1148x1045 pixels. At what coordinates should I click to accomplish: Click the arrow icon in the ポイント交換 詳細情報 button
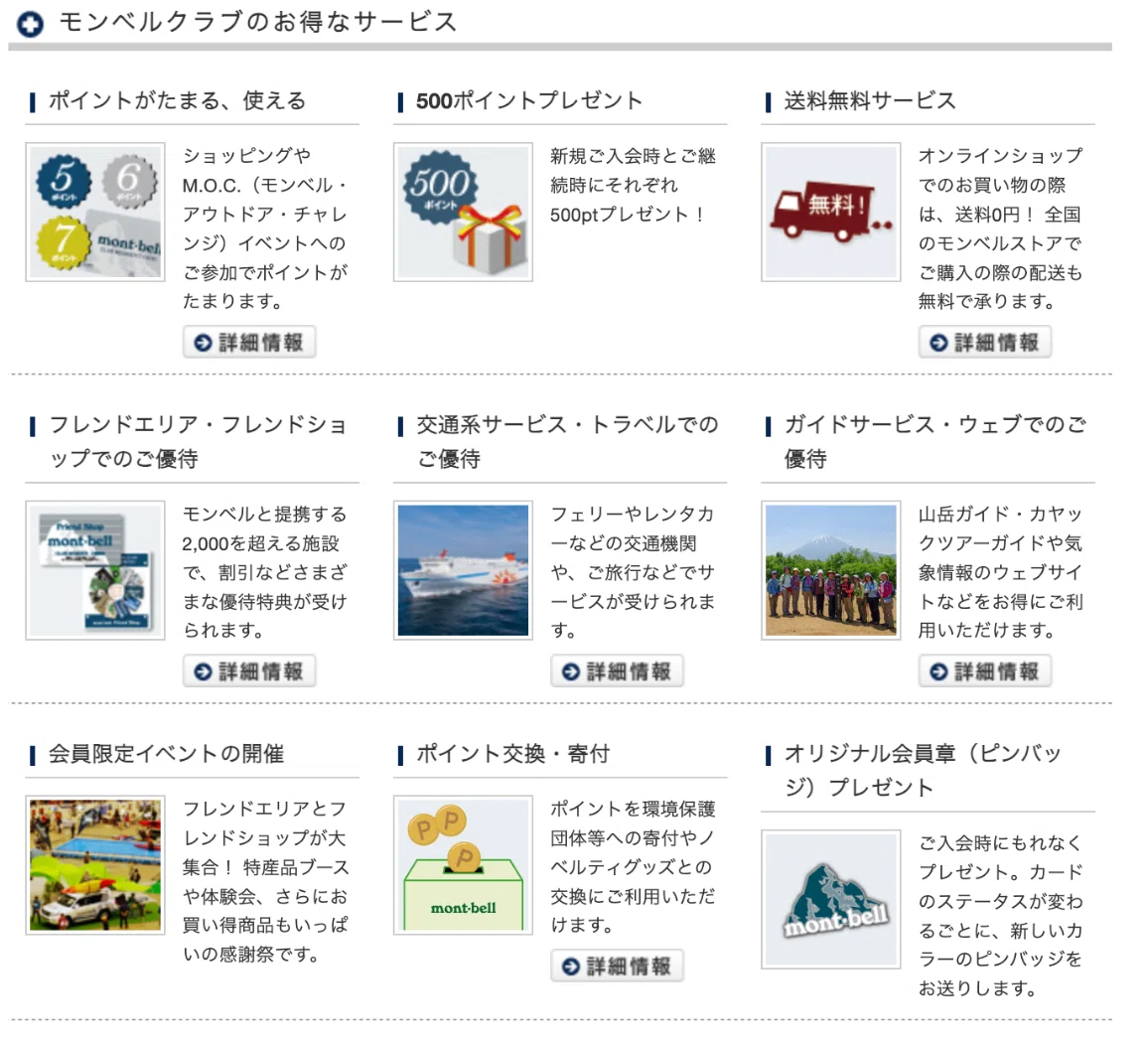point(571,967)
